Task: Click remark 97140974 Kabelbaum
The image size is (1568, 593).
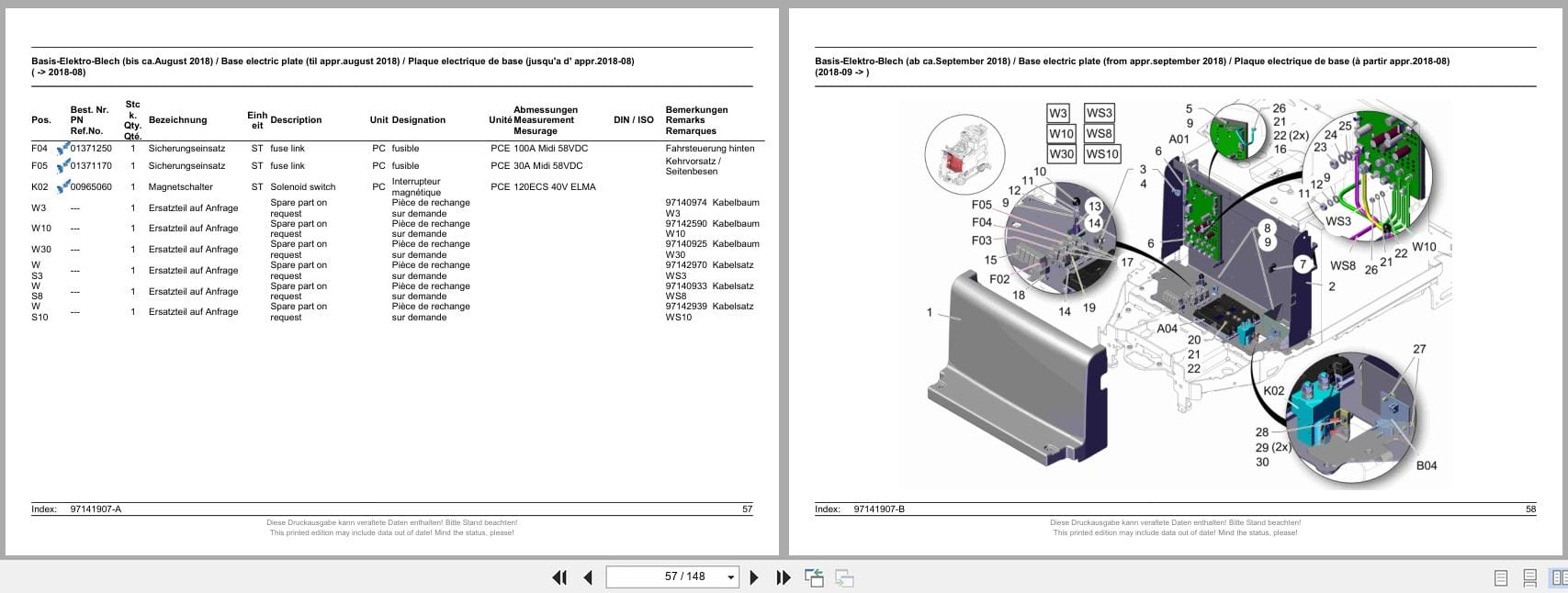Action: point(713,203)
